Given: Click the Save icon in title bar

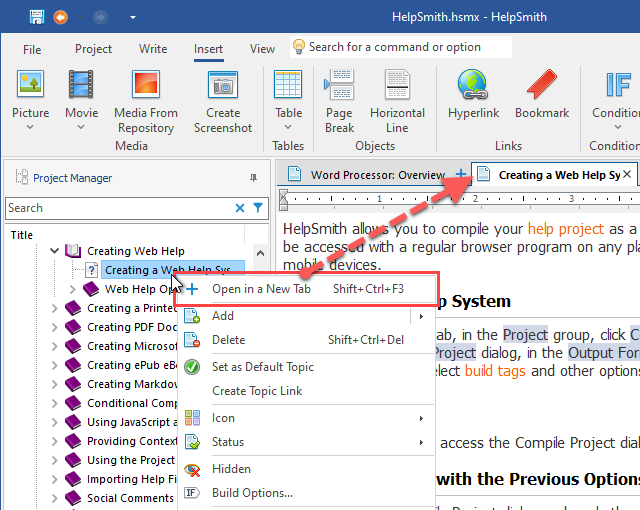Looking at the screenshot, I should click(x=37, y=17).
